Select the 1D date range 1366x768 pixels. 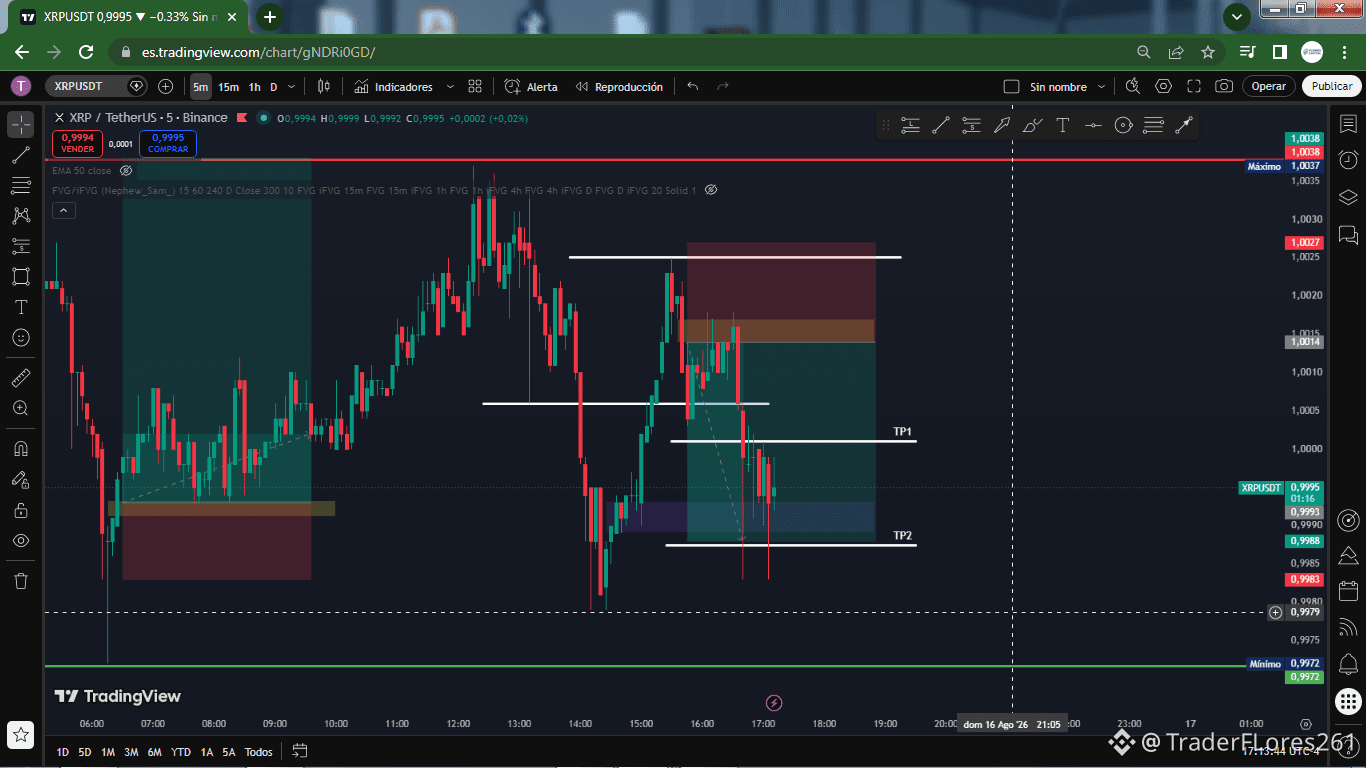coord(63,752)
